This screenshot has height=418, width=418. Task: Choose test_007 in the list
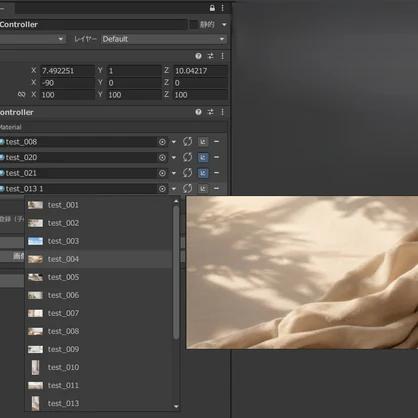(99, 313)
